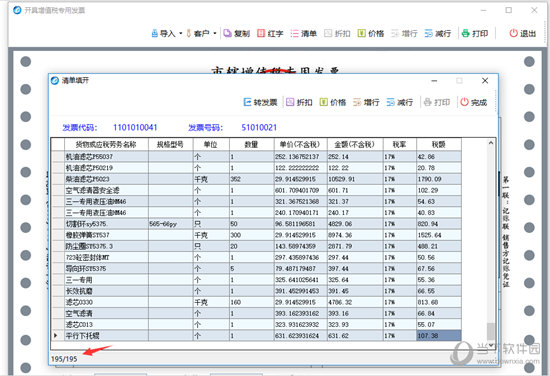Add a row with 增行 in 清单填开 dialog
Image resolution: width=550 pixels, height=376 pixels.
(366, 102)
